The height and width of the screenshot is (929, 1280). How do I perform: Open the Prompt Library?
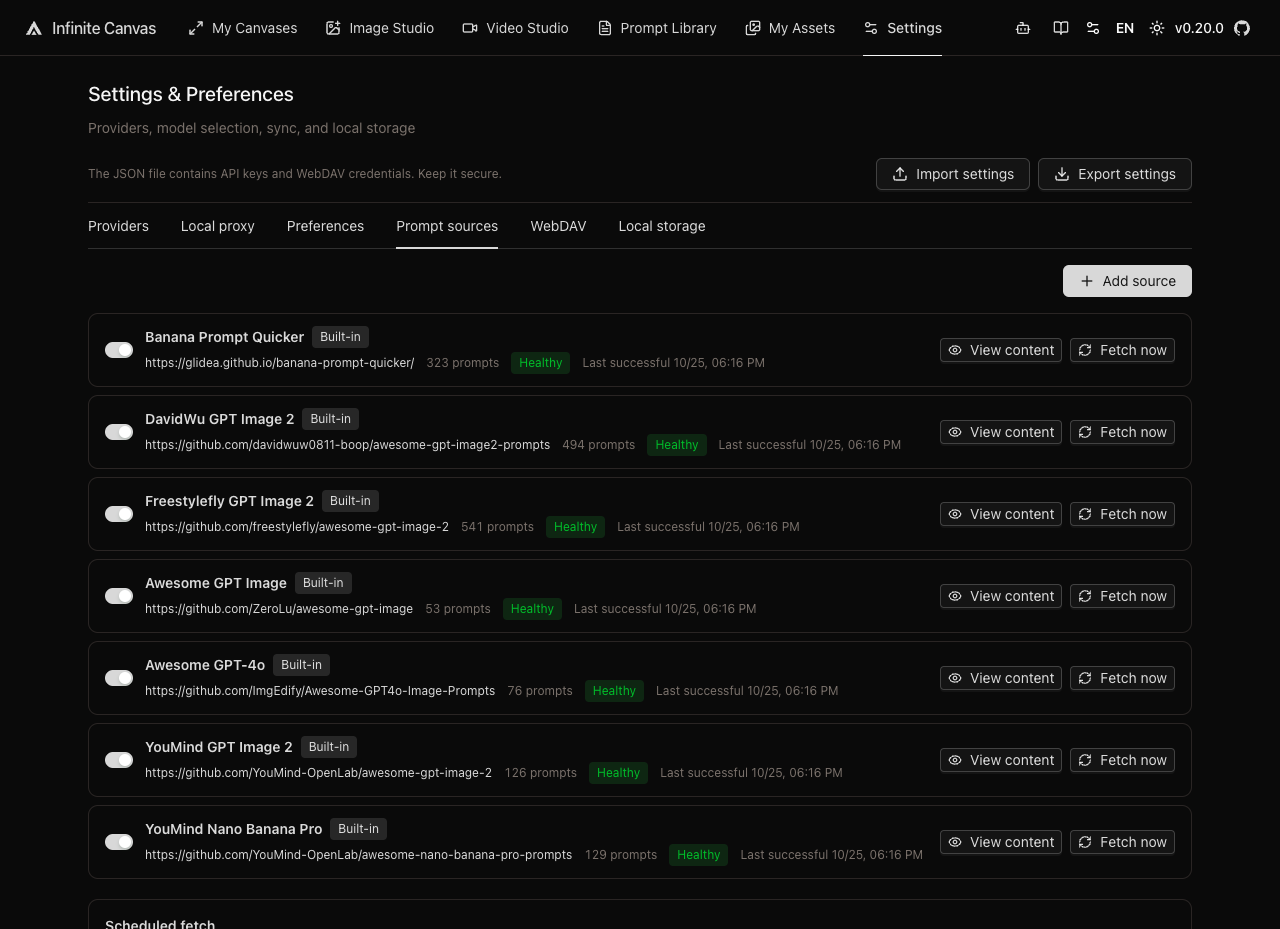[x=657, y=28]
